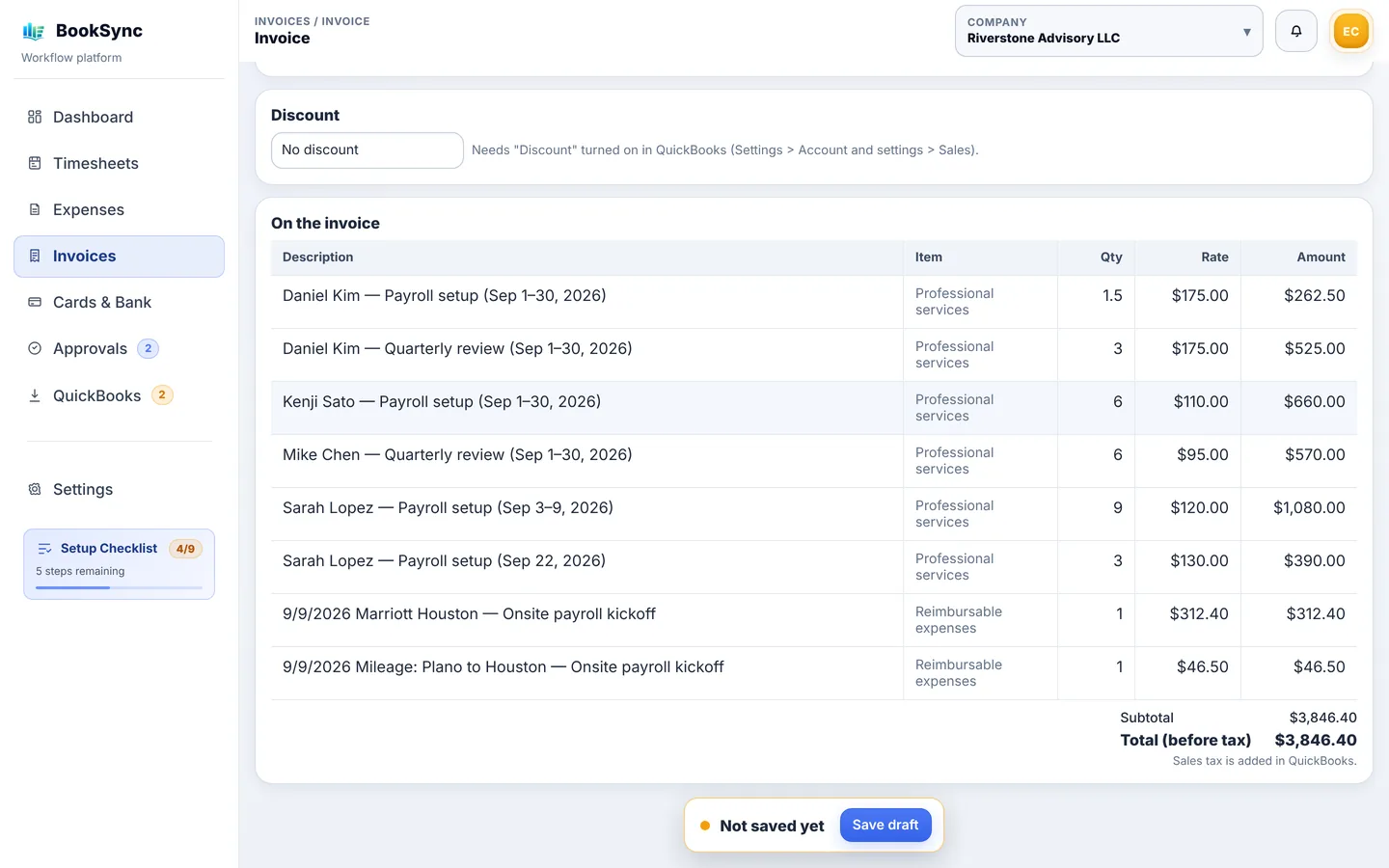Select Daniel Kim Quarterly review line

click(x=813, y=355)
